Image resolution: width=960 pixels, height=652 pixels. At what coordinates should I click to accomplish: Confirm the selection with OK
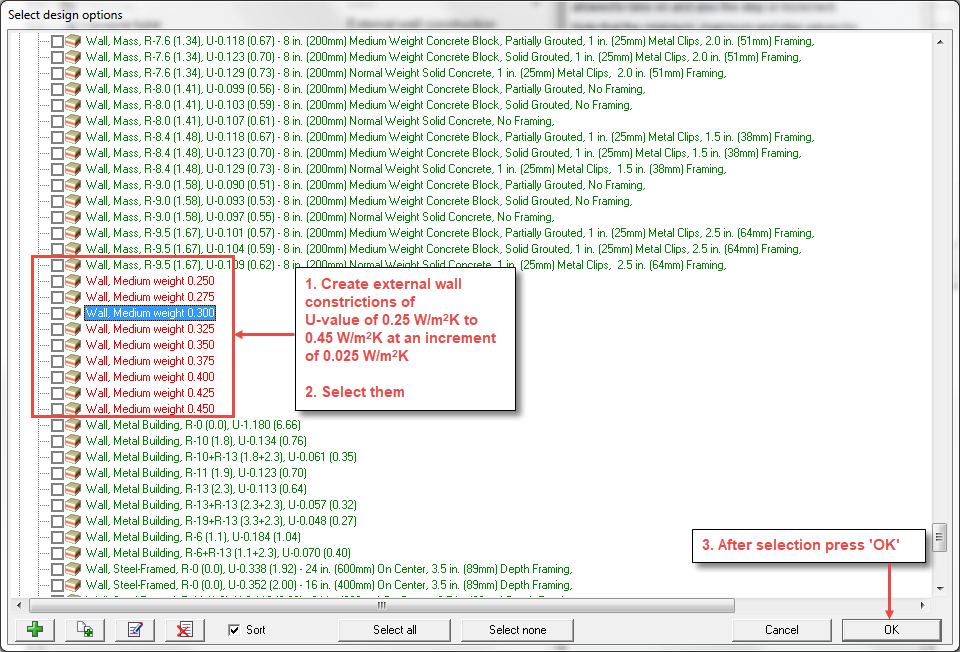click(x=891, y=630)
